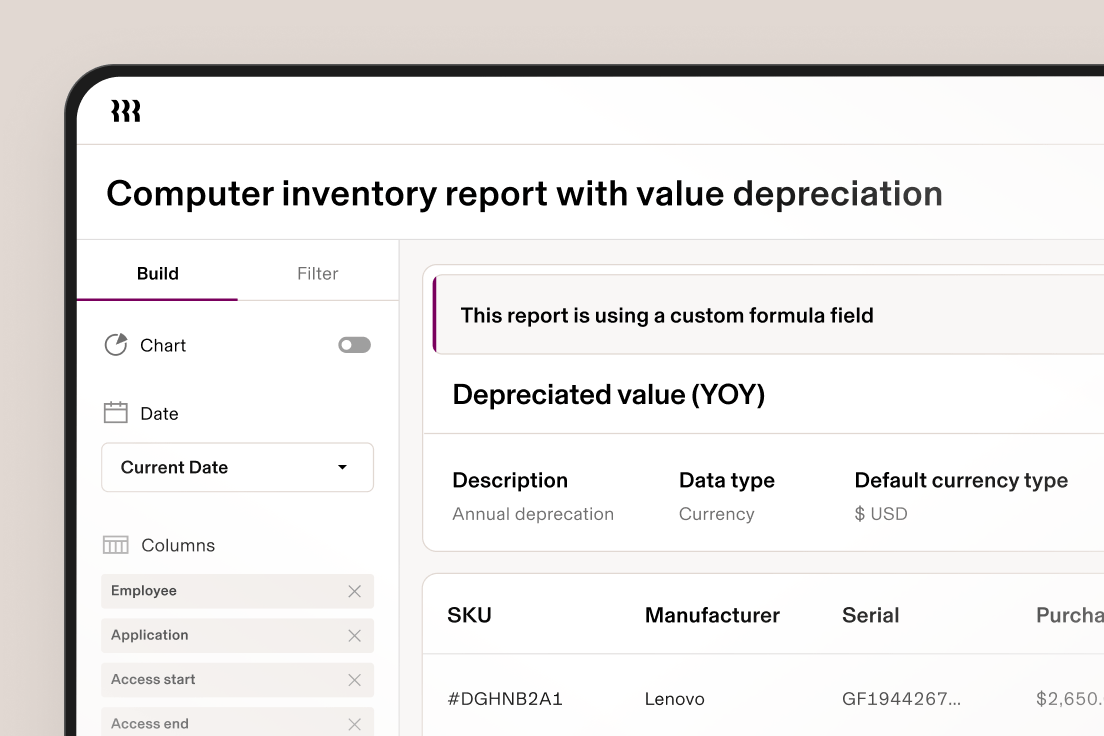Open the Current Date dropdown
Viewport: 1104px width, 736px height.
pyautogui.click(x=237, y=467)
